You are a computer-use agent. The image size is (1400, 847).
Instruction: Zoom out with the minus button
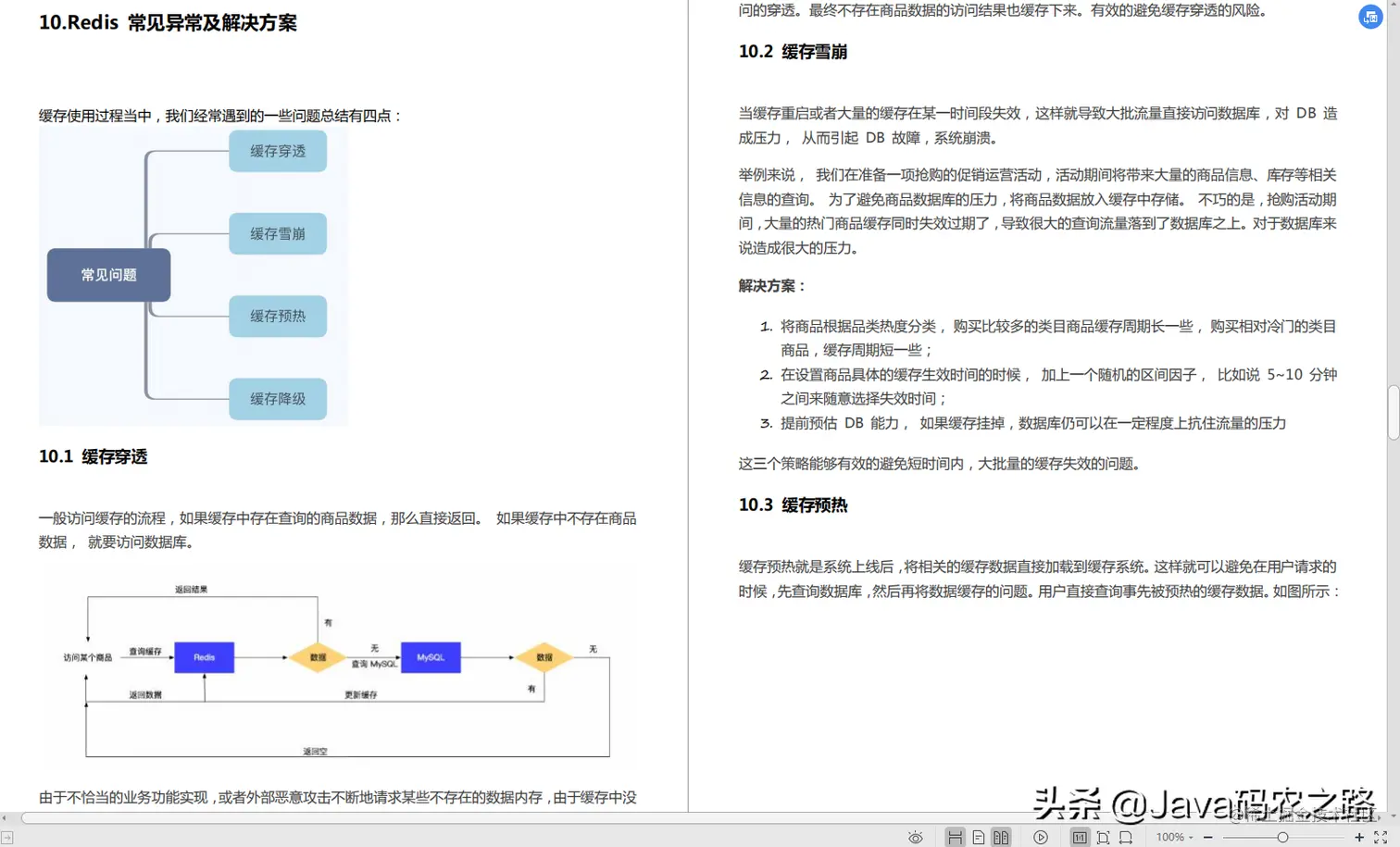click(1206, 837)
